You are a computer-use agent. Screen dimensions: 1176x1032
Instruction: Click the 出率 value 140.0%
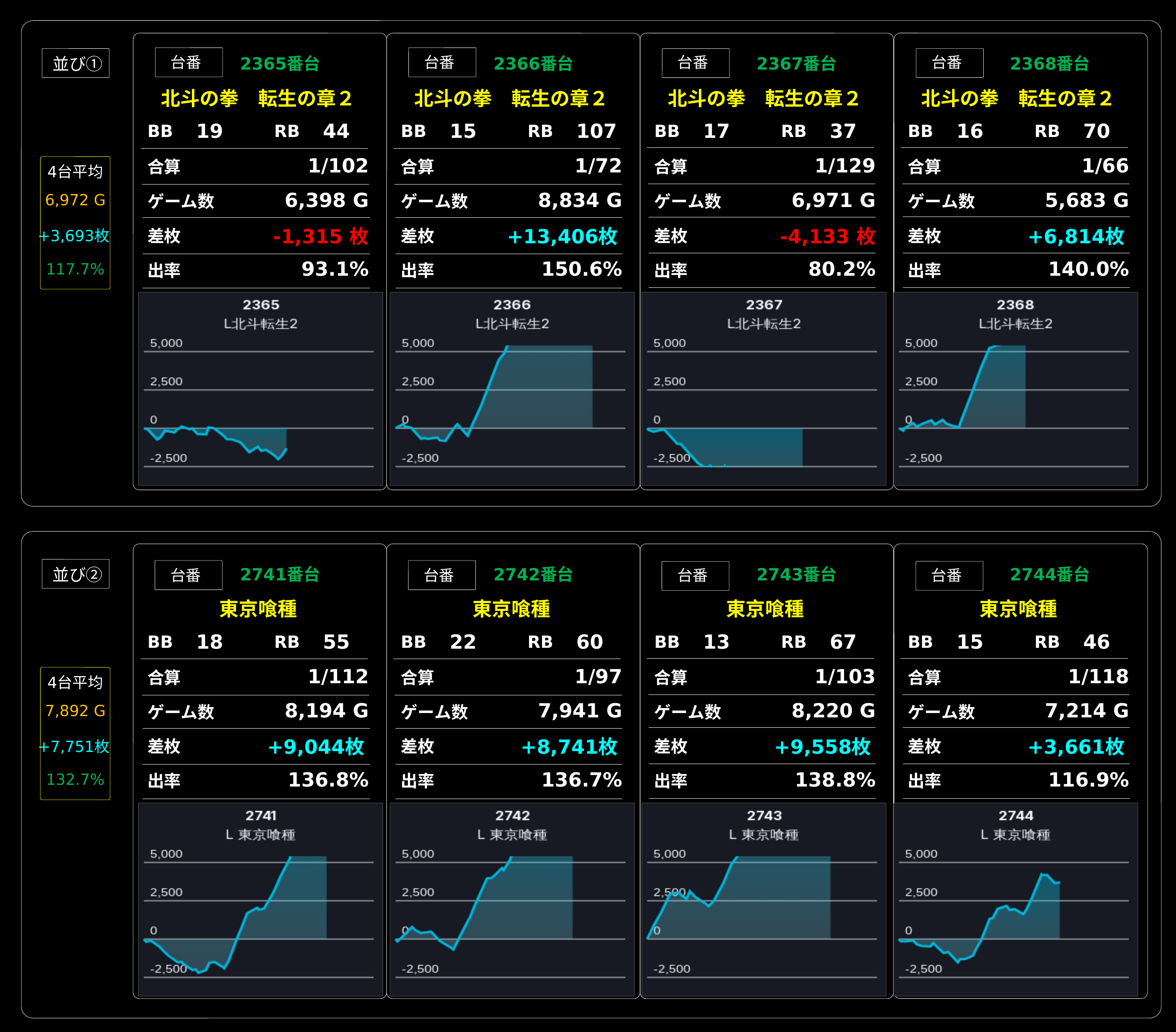click(1089, 269)
